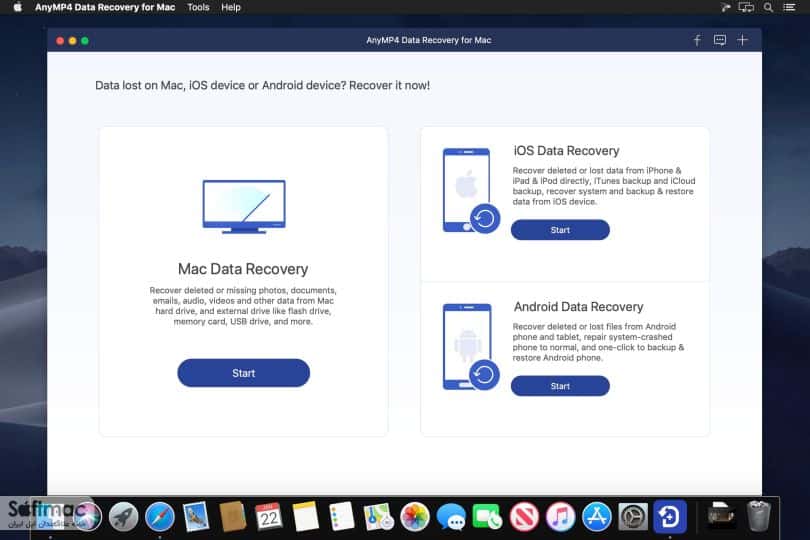Open Safari from the dock
Image resolution: width=810 pixels, height=540 pixels.
(x=160, y=516)
